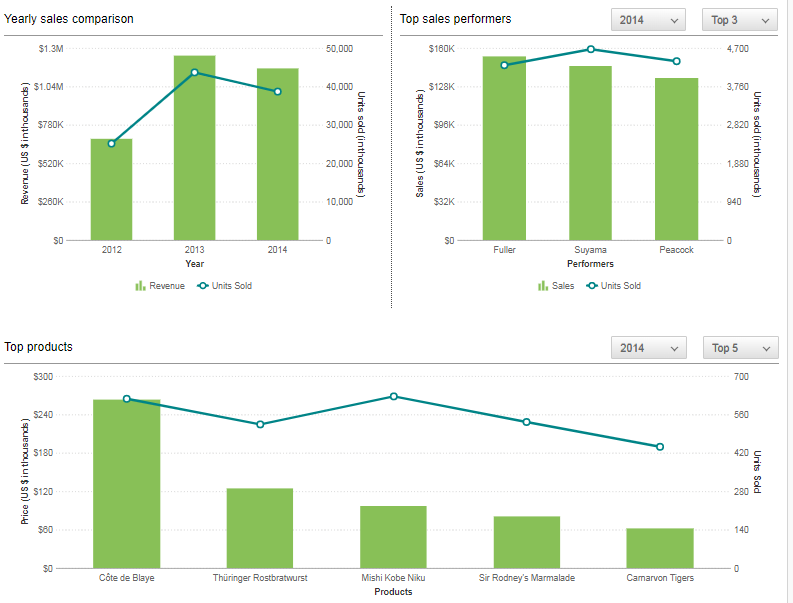Click the Carnarvon Tigers bar

[x=660, y=548]
